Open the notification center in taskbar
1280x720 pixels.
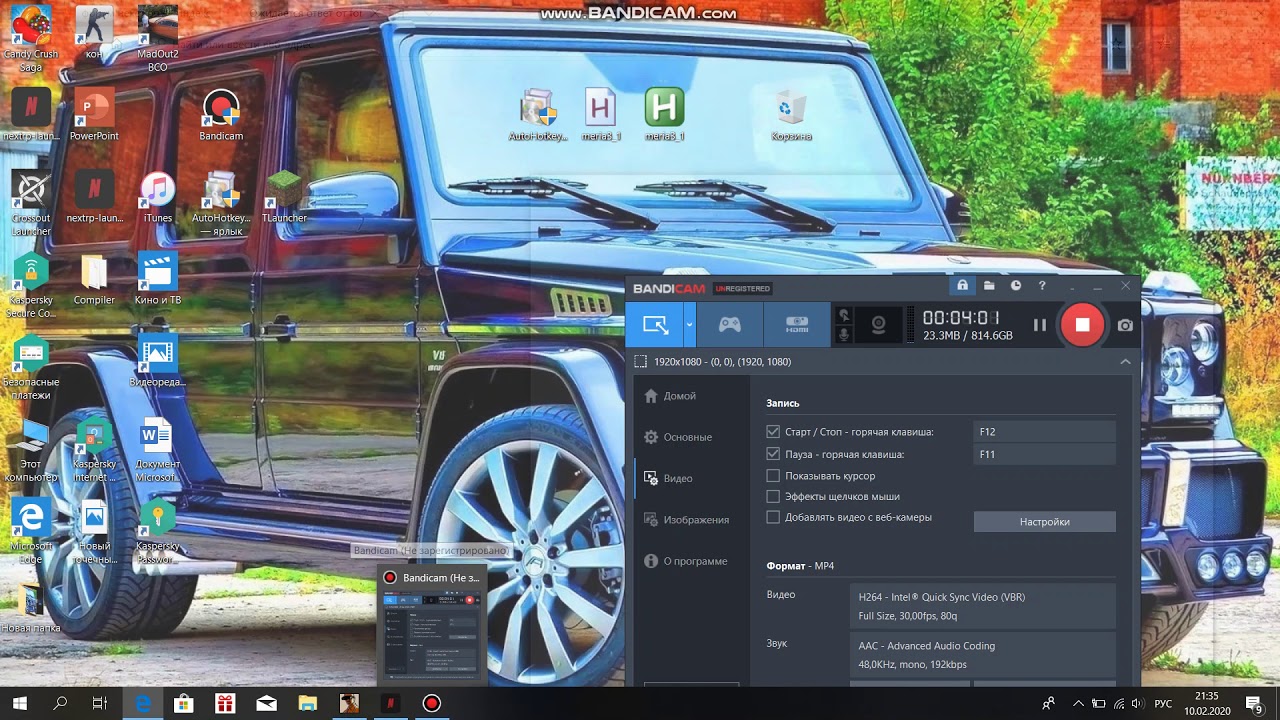[1254, 704]
